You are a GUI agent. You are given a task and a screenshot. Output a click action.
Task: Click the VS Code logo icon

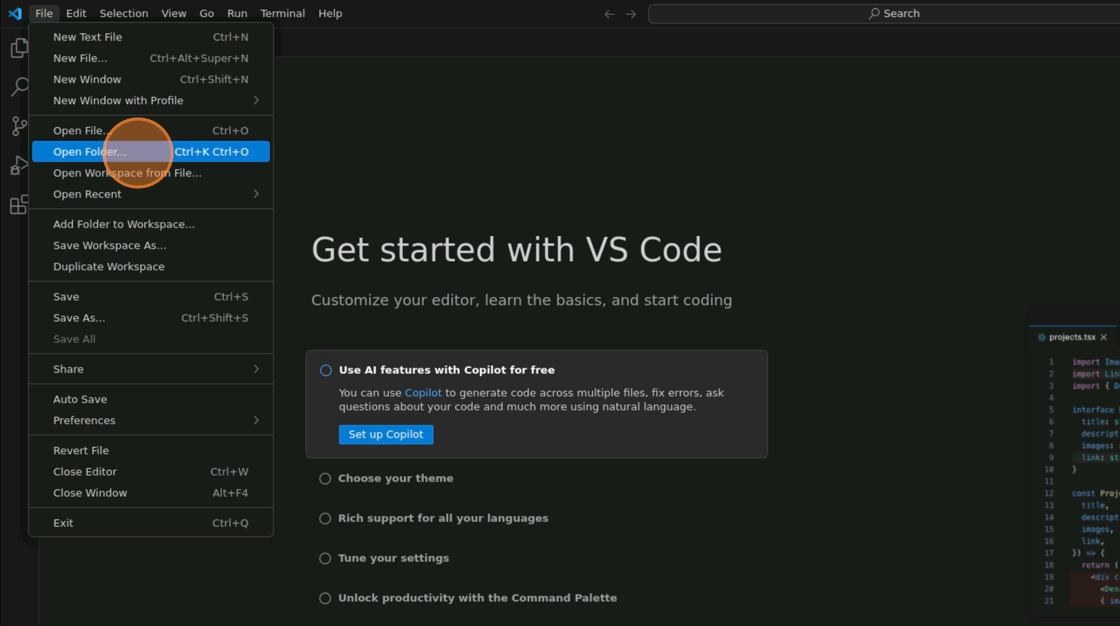click(15, 13)
